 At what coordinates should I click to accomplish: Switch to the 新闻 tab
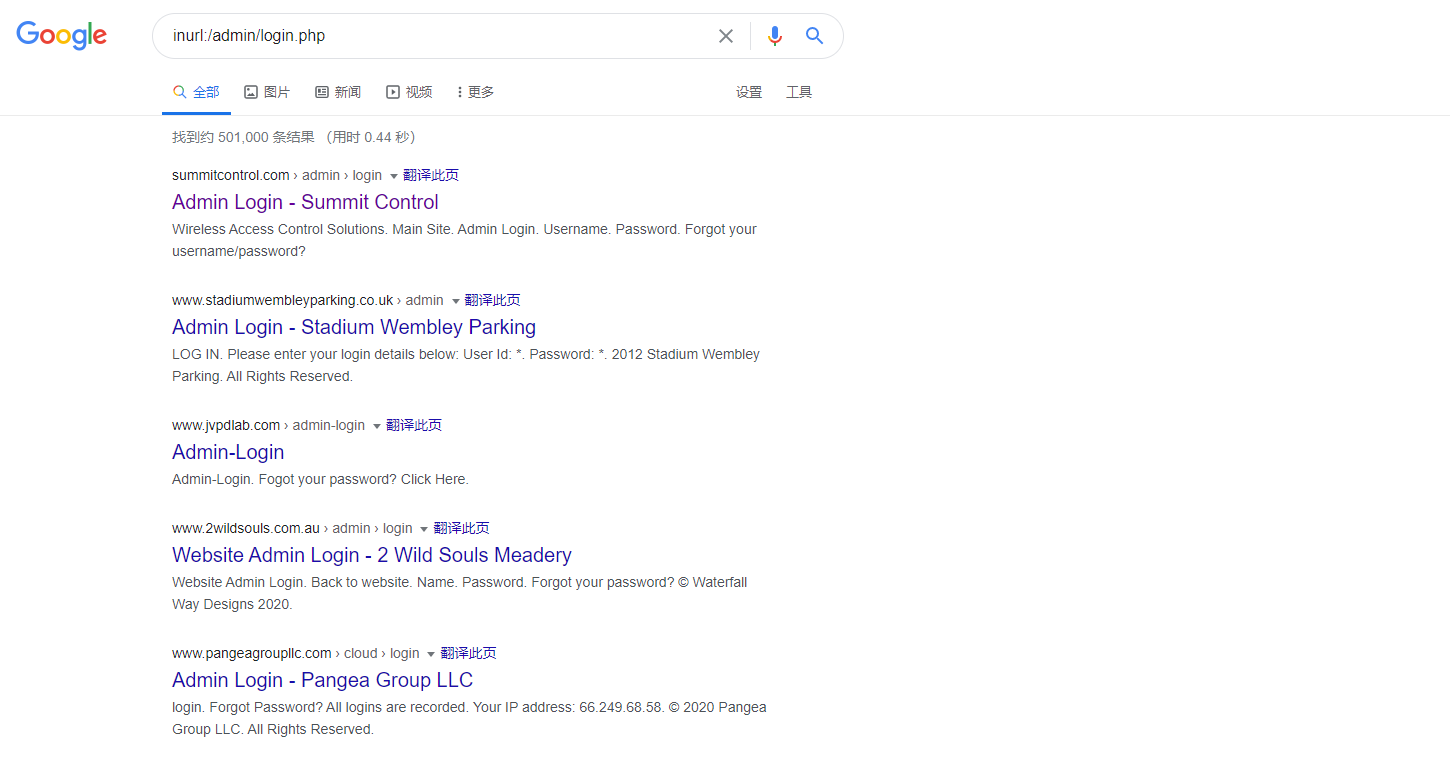pyautogui.click(x=338, y=92)
